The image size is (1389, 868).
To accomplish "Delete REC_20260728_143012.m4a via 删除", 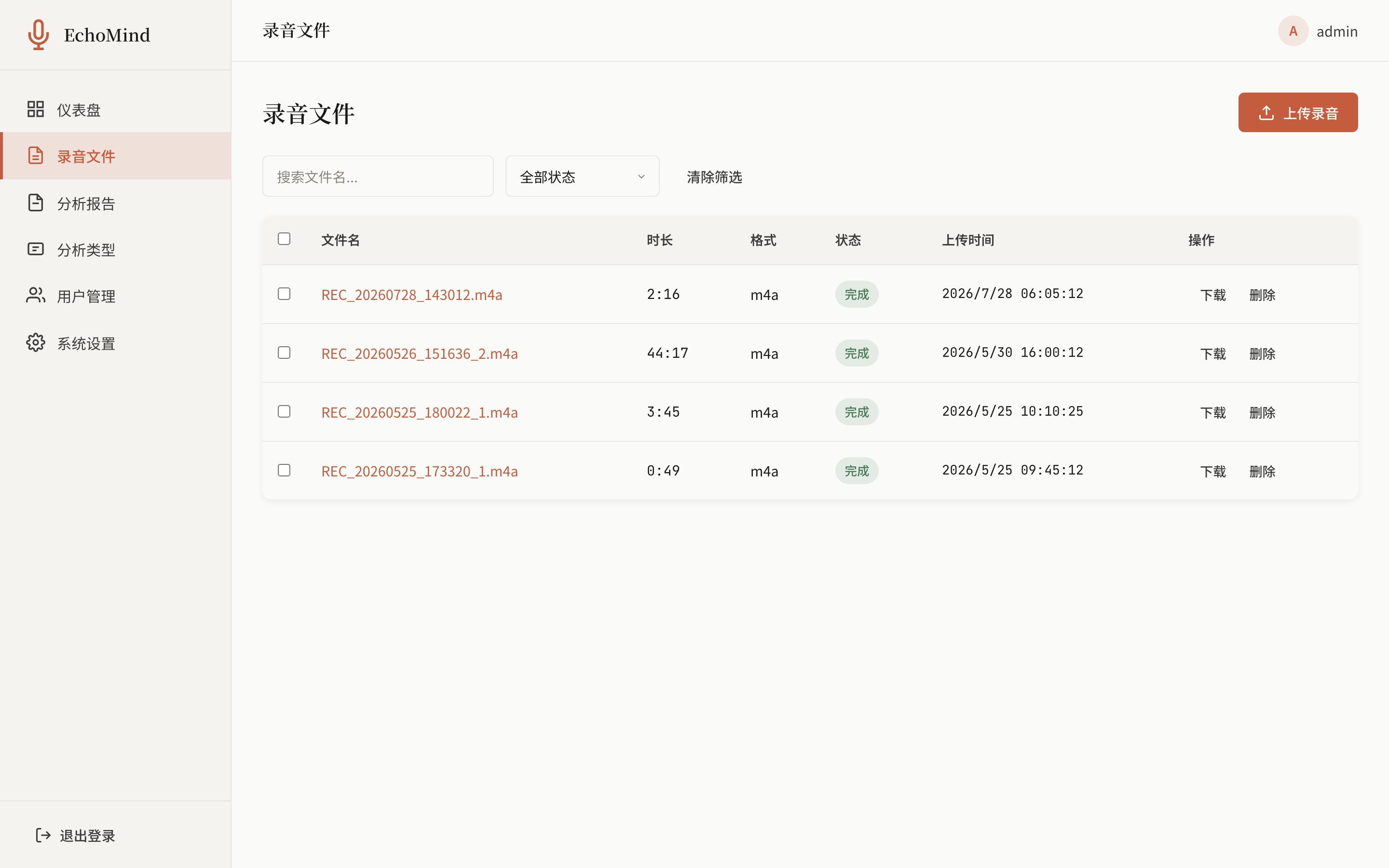I will (1262, 295).
